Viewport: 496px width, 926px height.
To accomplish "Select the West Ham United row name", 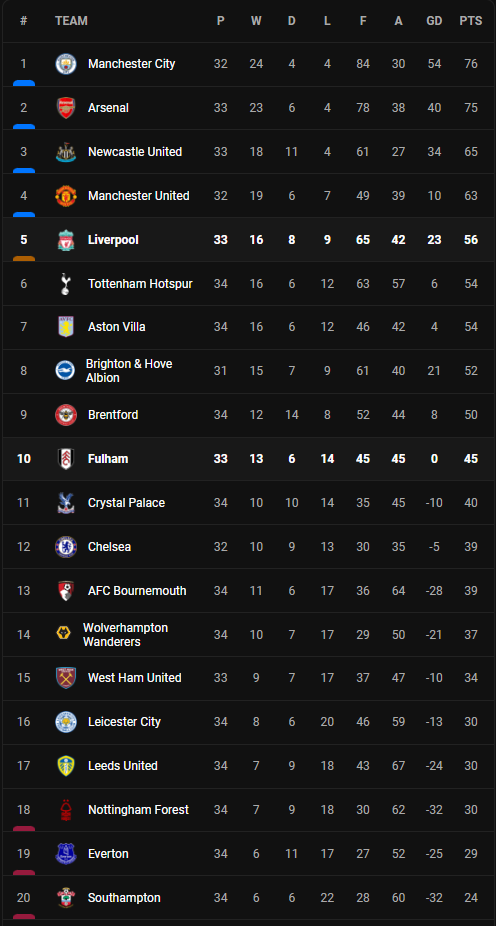I will pos(135,678).
